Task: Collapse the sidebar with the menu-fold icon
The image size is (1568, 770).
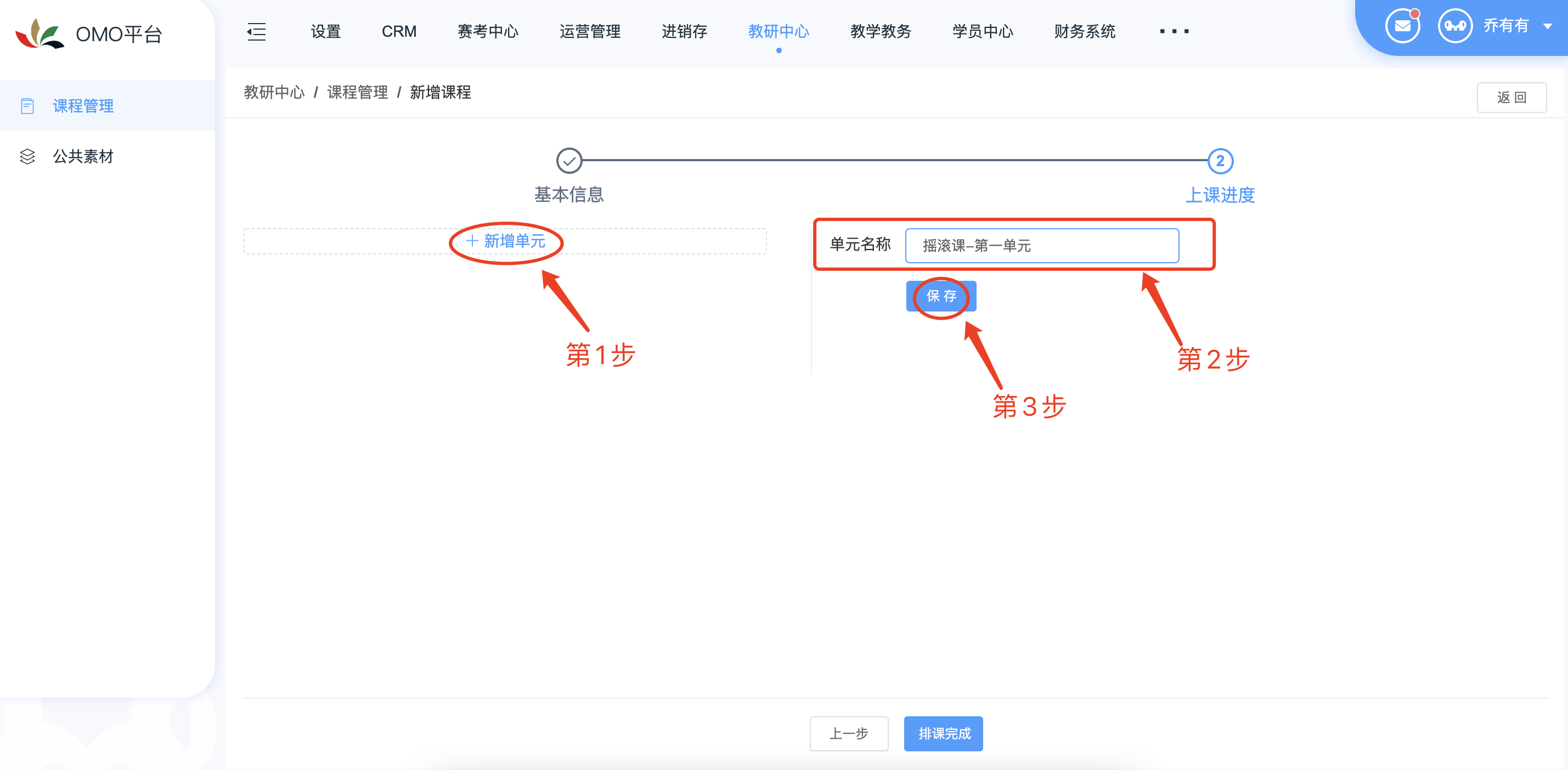Action: click(256, 31)
